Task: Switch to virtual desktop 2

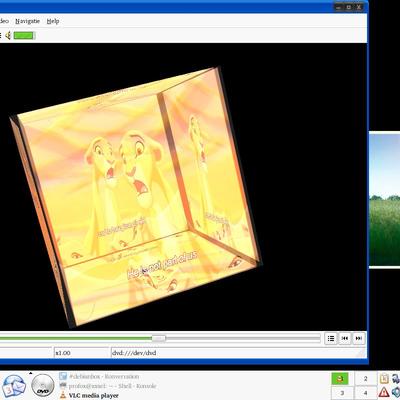Action: tap(365, 379)
